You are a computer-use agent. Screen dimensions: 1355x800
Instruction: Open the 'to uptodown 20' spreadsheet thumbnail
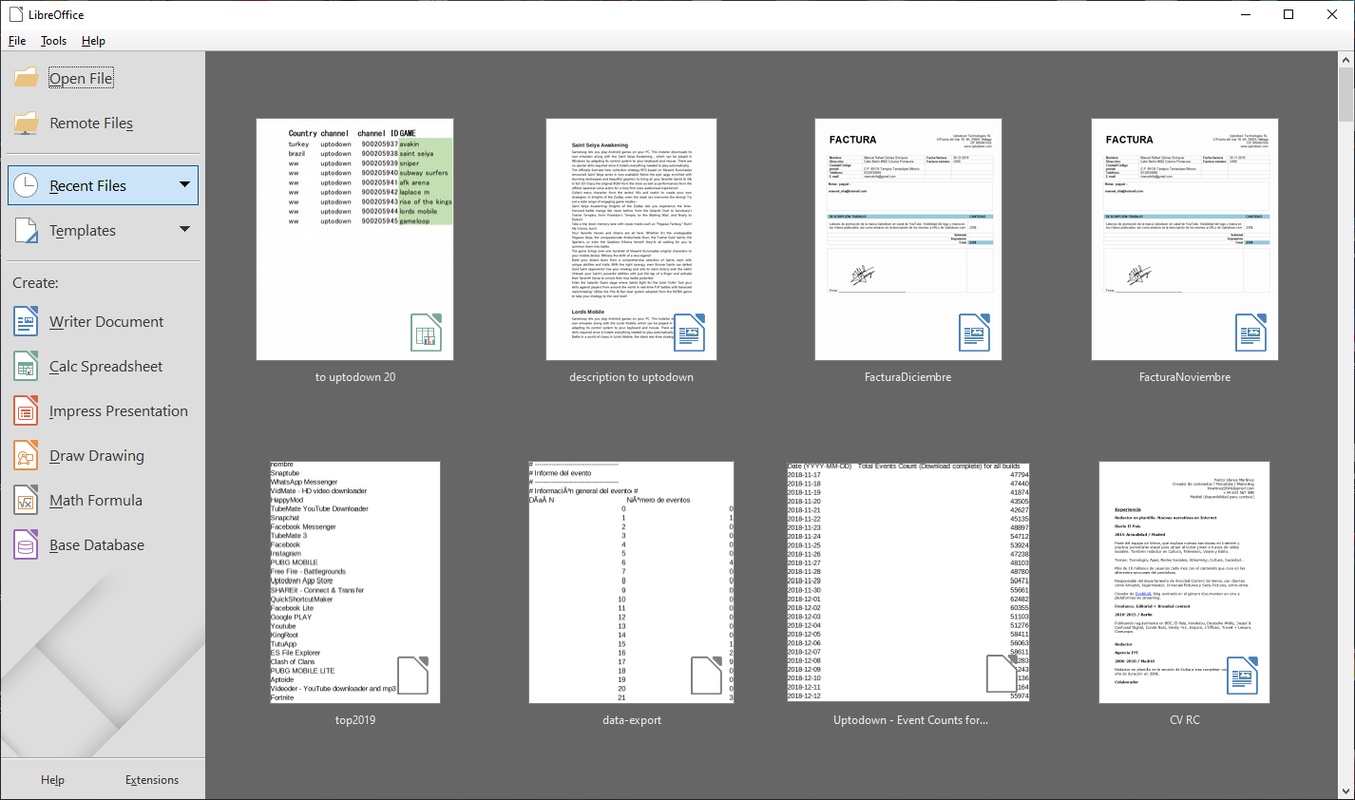pos(354,240)
